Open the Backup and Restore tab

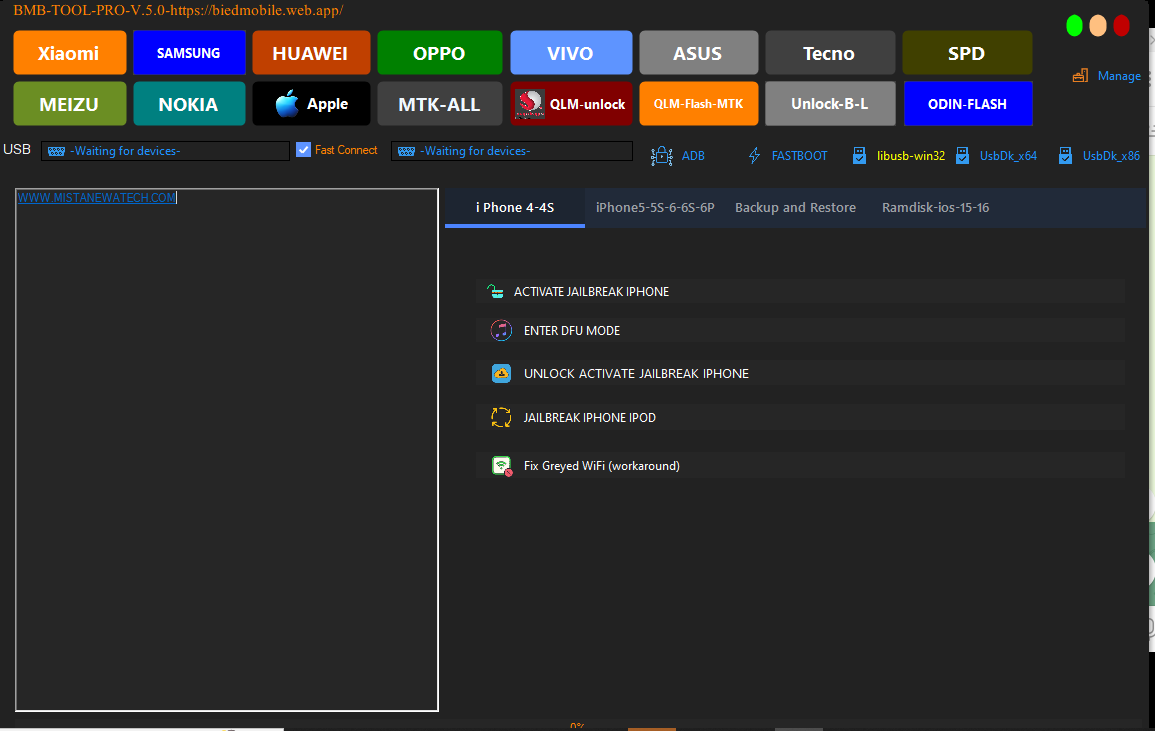tap(796, 208)
